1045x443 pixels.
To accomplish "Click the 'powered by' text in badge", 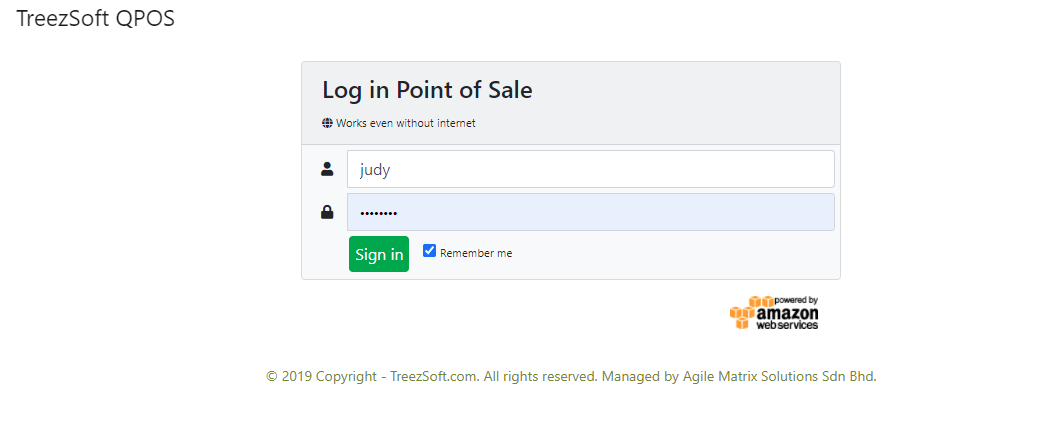I will pyautogui.click(x=796, y=300).
